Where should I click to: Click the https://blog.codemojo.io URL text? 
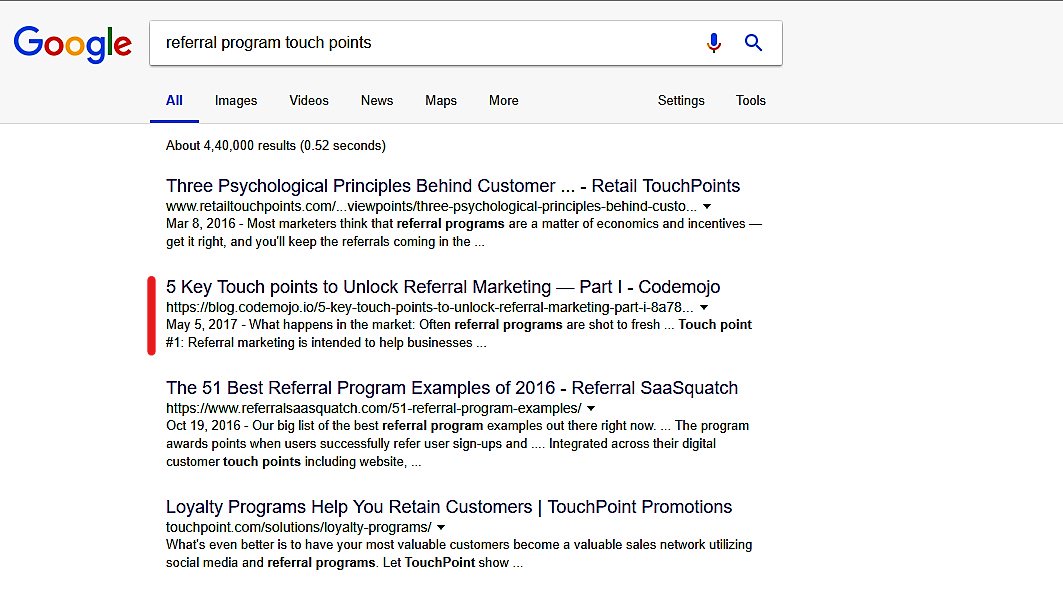[430, 307]
